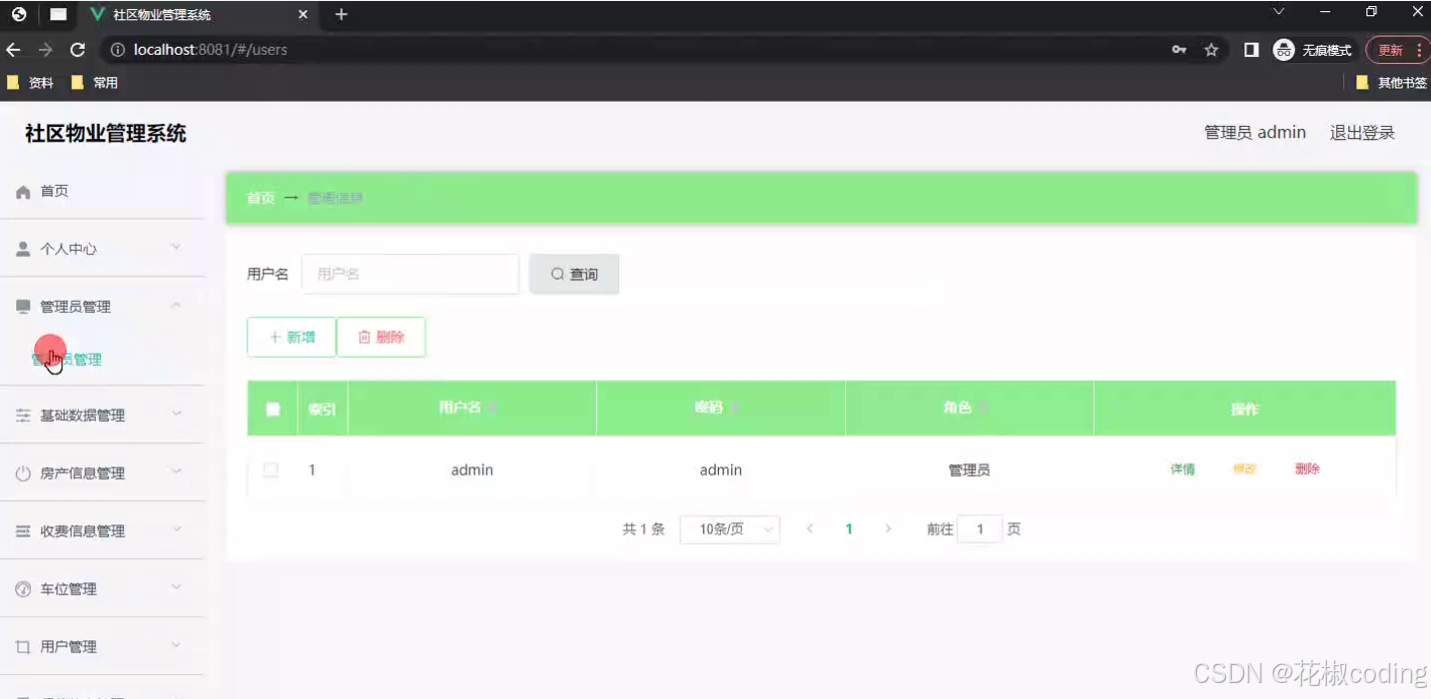This screenshot has height=699, width=1431.
Task: Open the Chrome 更新 menu button
Action: [1397, 50]
